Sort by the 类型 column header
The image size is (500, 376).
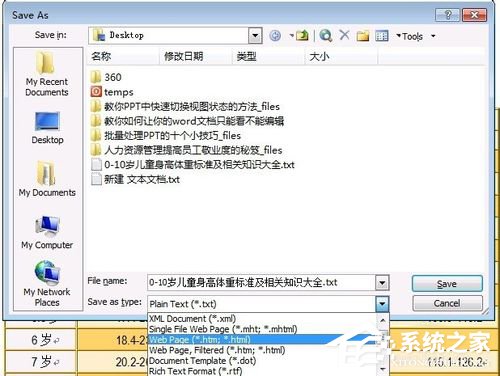pyautogui.click(x=268, y=56)
